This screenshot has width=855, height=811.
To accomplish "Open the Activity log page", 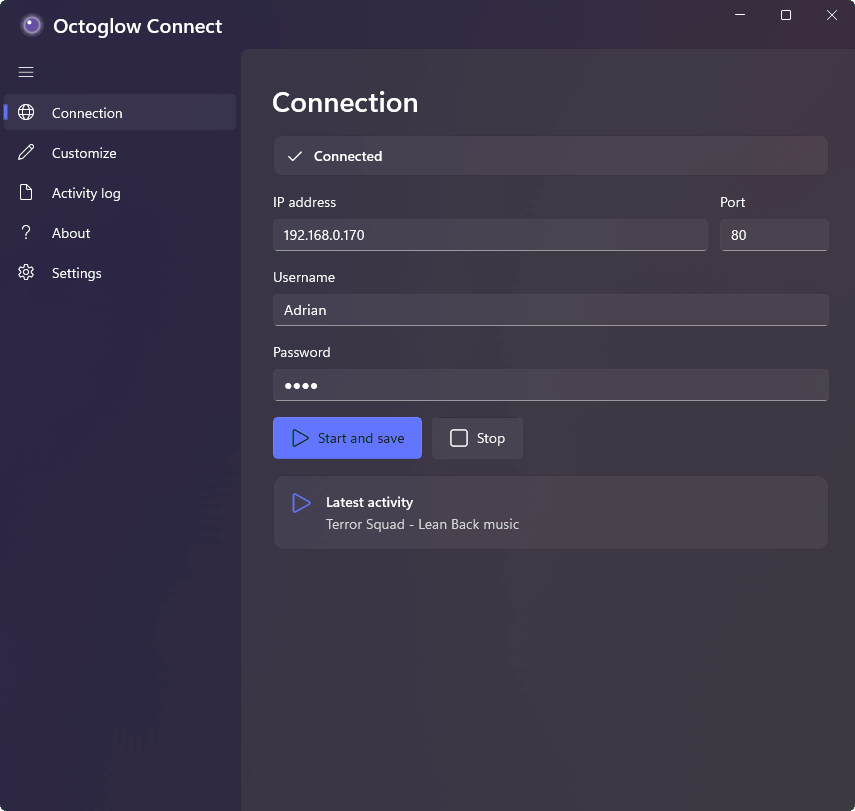I will 120,193.
